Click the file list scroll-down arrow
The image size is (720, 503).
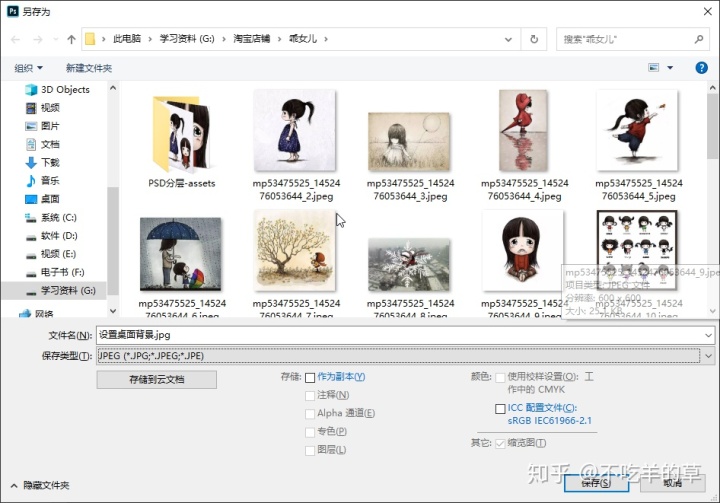coord(713,311)
